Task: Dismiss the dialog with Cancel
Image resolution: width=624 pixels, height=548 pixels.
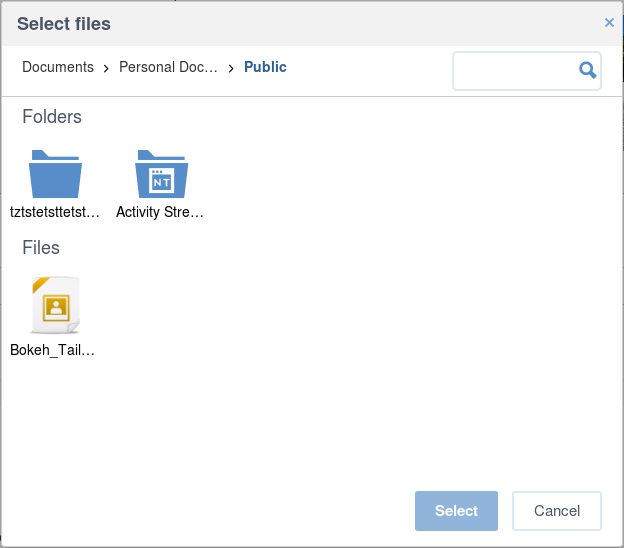Action: [x=556, y=511]
